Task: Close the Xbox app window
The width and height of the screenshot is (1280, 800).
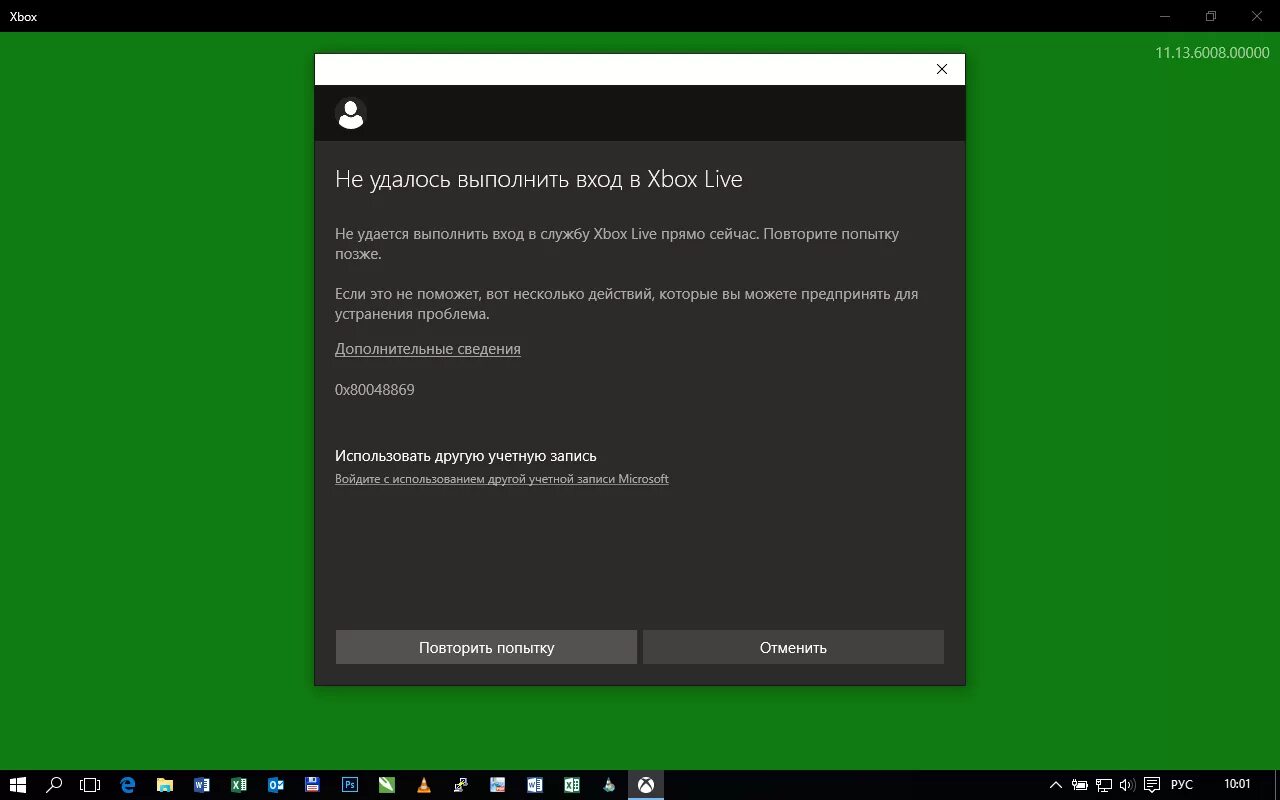Action: (1257, 16)
